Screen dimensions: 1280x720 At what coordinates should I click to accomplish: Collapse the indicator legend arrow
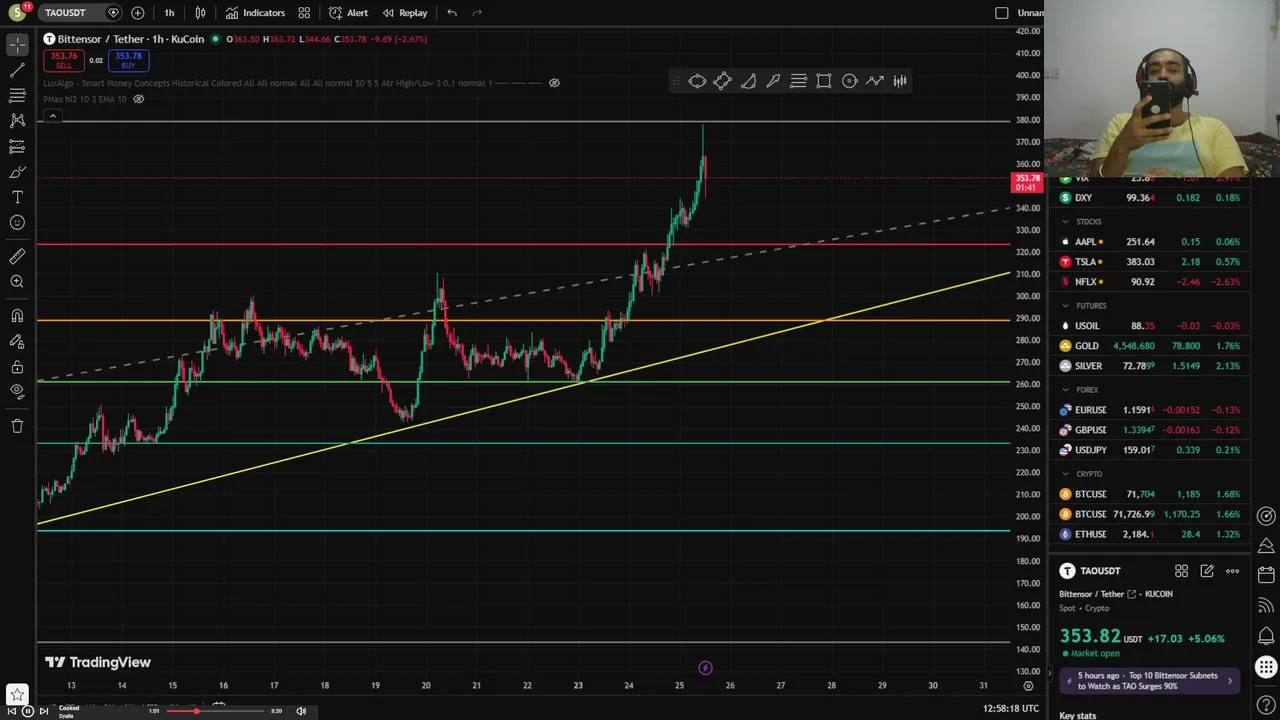point(52,116)
